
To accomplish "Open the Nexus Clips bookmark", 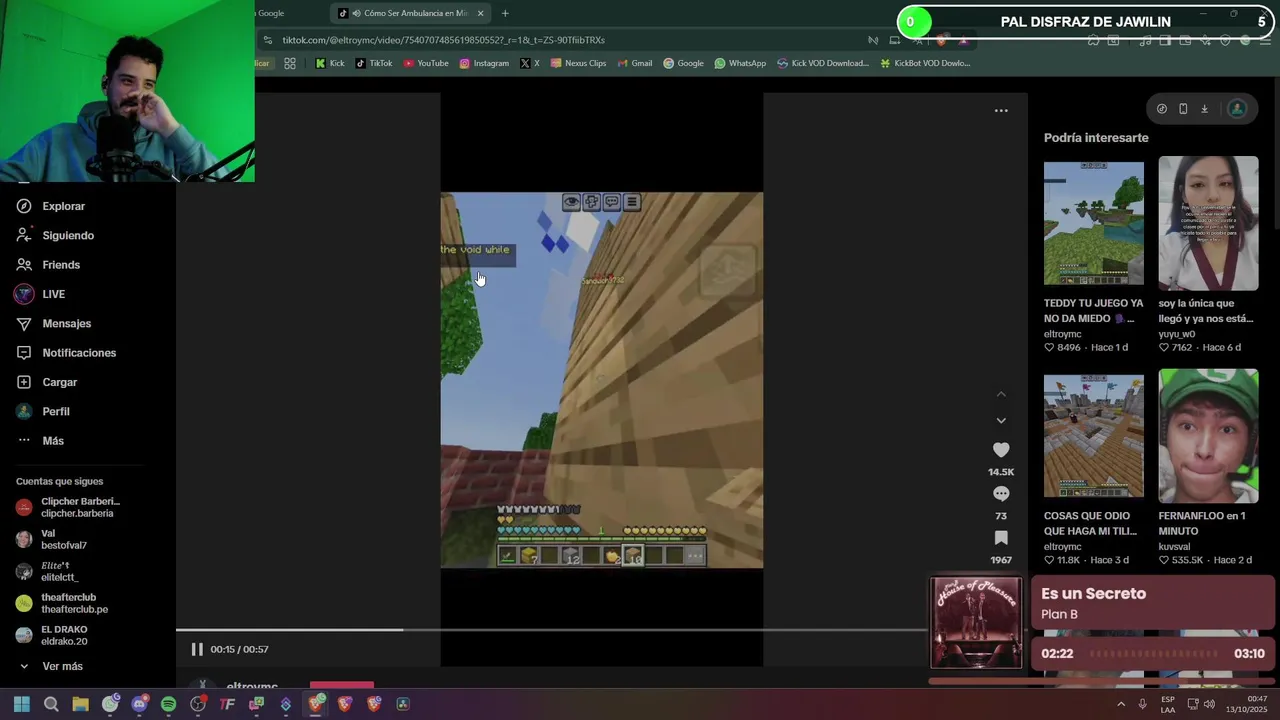I will tap(578, 63).
